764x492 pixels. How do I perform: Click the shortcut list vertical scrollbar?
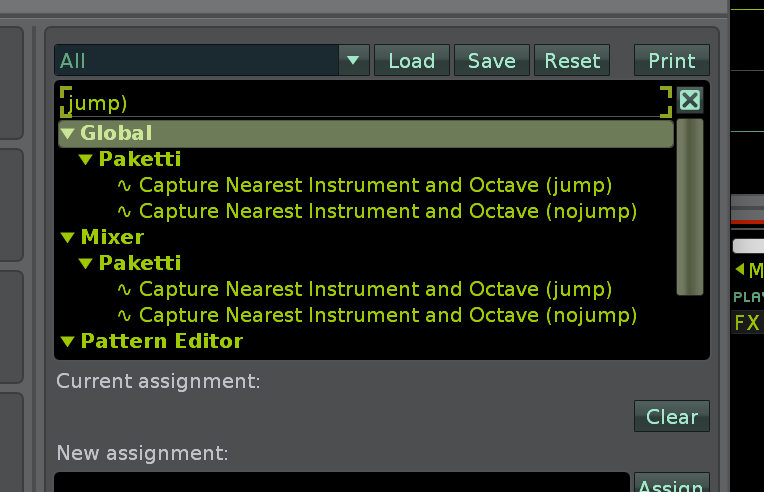point(689,207)
